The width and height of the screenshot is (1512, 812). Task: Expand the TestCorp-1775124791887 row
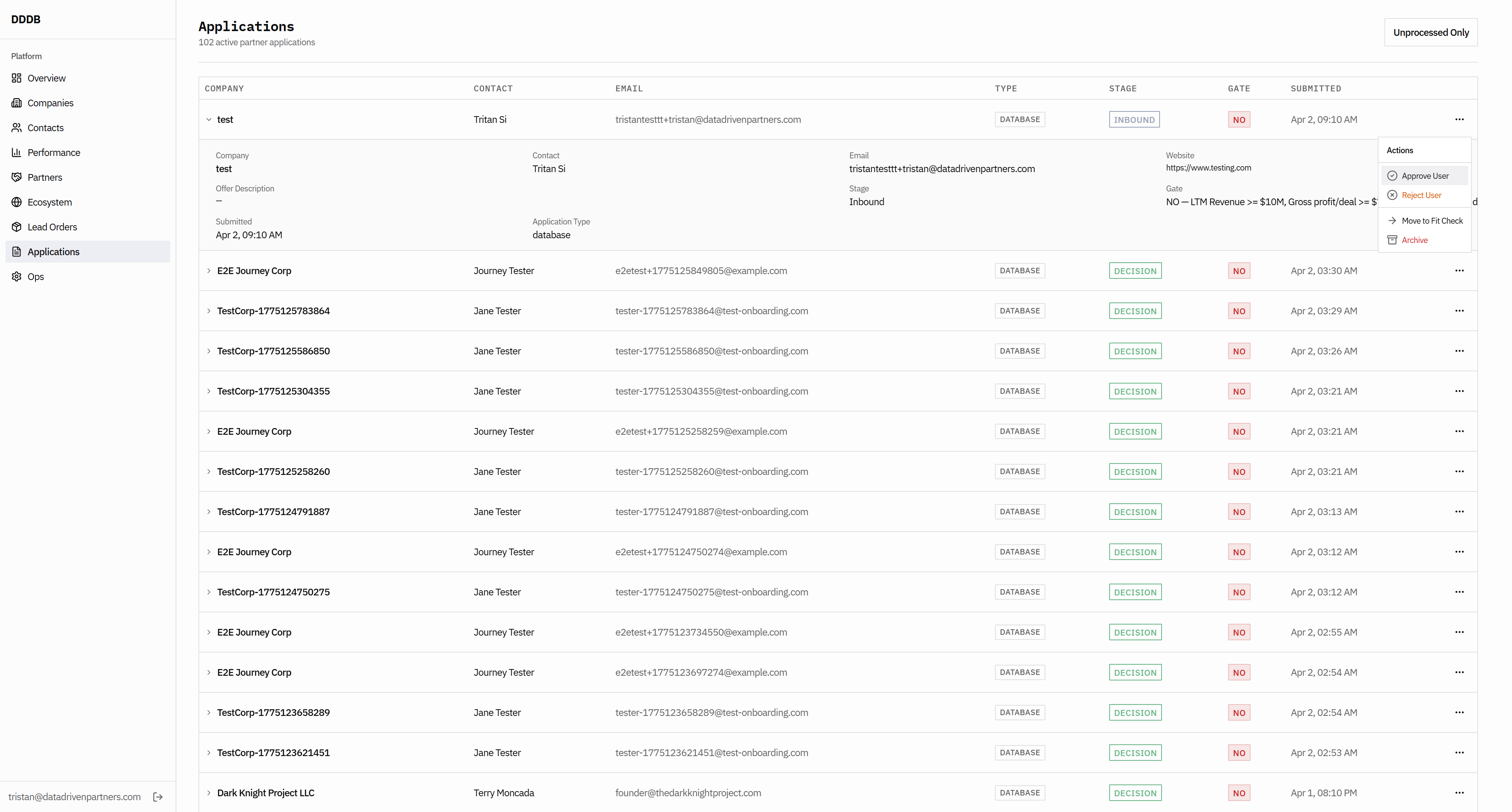(208, 512)
